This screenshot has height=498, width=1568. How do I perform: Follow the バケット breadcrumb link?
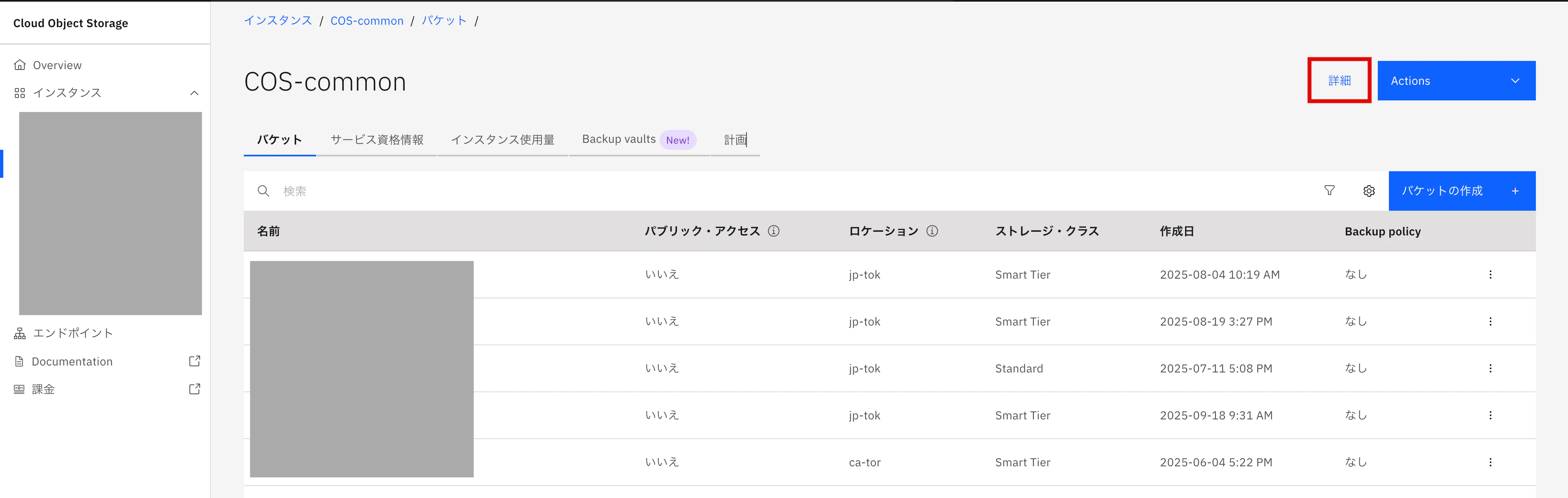click(x=444, y=21)
